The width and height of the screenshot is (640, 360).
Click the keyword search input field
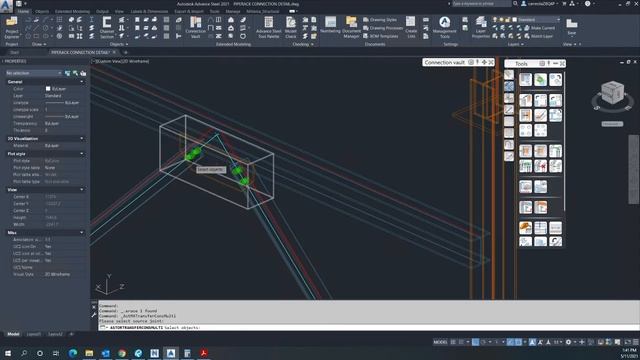(x=481, y=4)
